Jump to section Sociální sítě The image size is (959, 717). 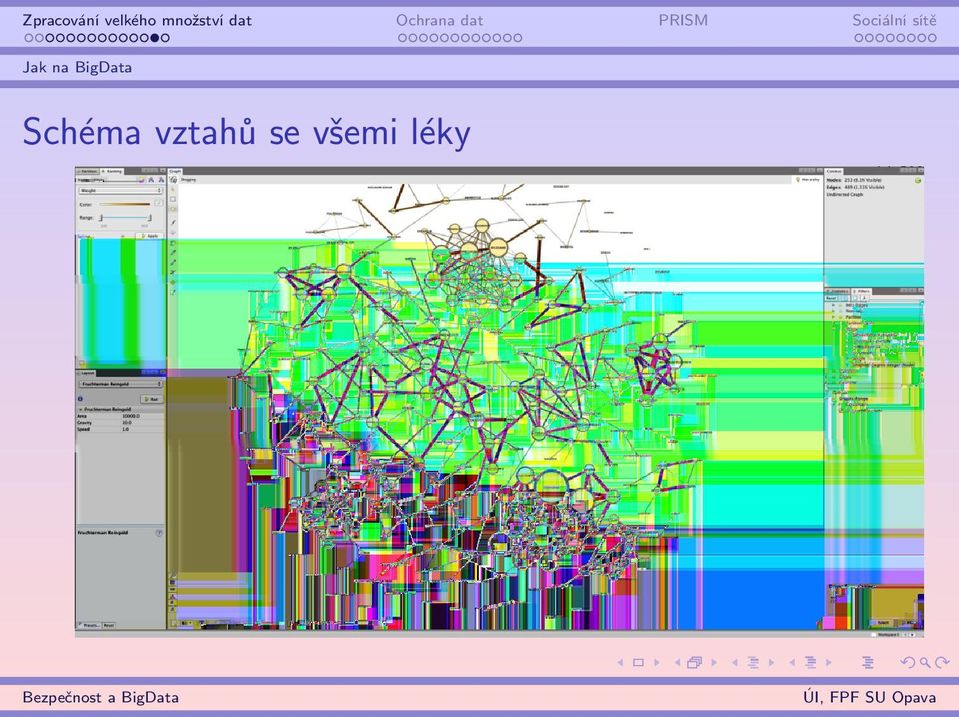point(894,20)
